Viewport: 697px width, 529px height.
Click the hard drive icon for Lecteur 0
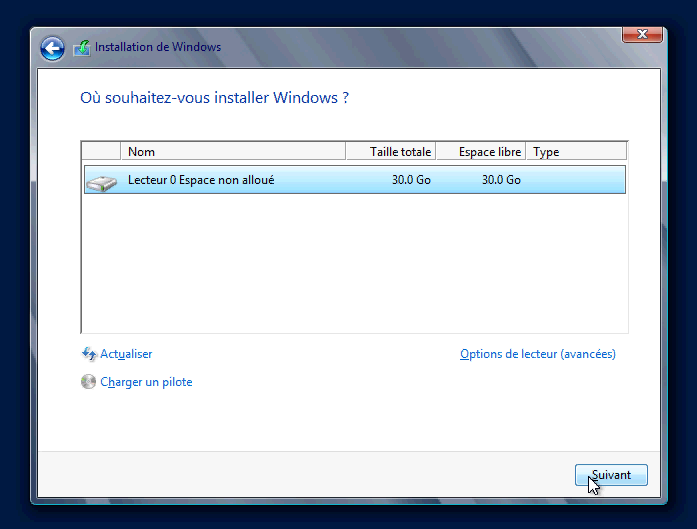click(101, 183)
